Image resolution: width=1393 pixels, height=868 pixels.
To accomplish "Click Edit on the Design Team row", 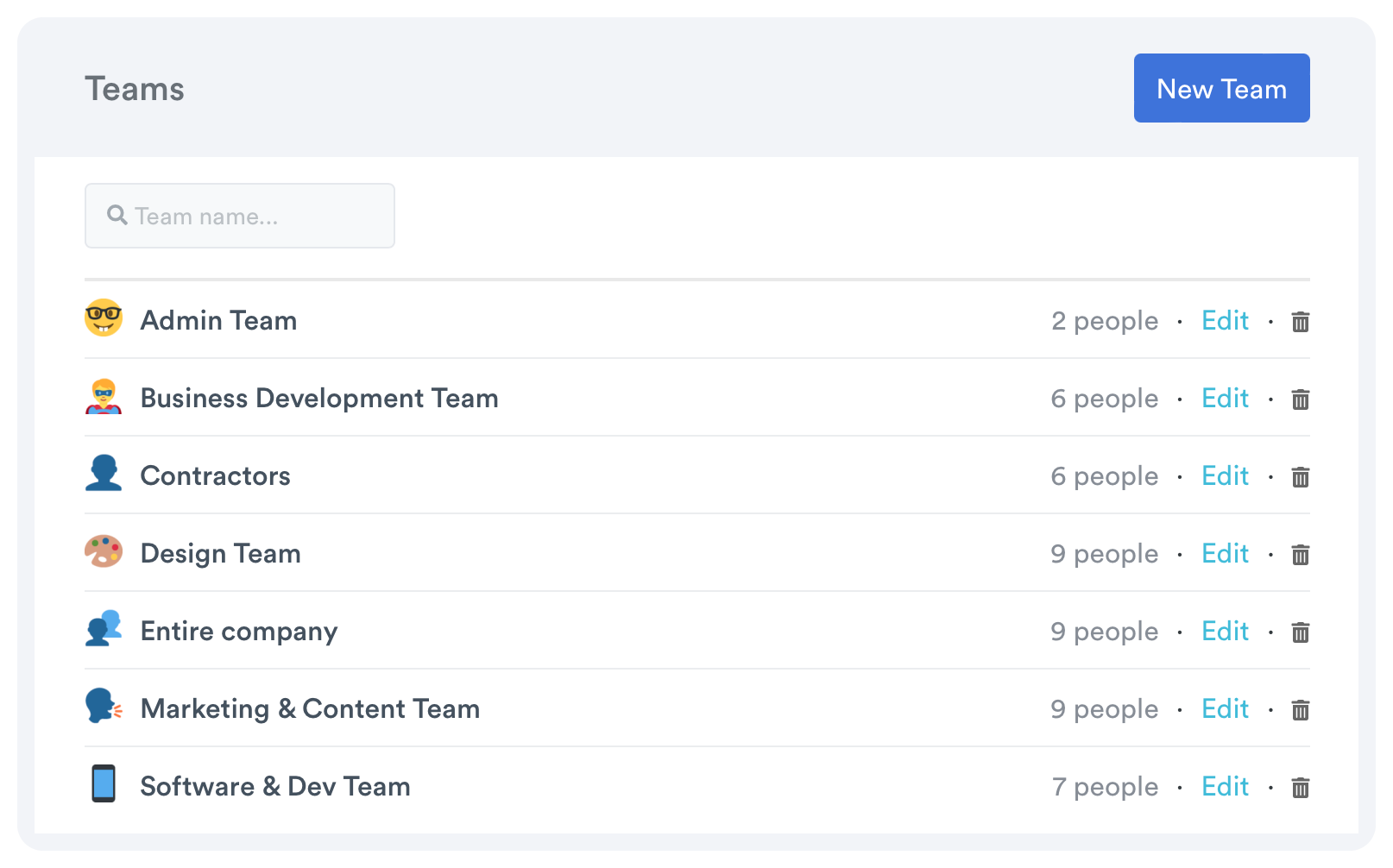I will click(x=1225, y=554).
